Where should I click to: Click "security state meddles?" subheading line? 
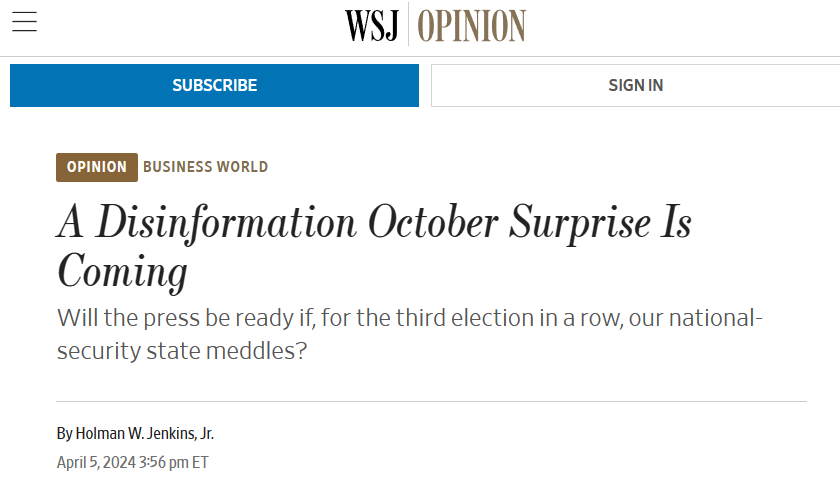[181, 353]
